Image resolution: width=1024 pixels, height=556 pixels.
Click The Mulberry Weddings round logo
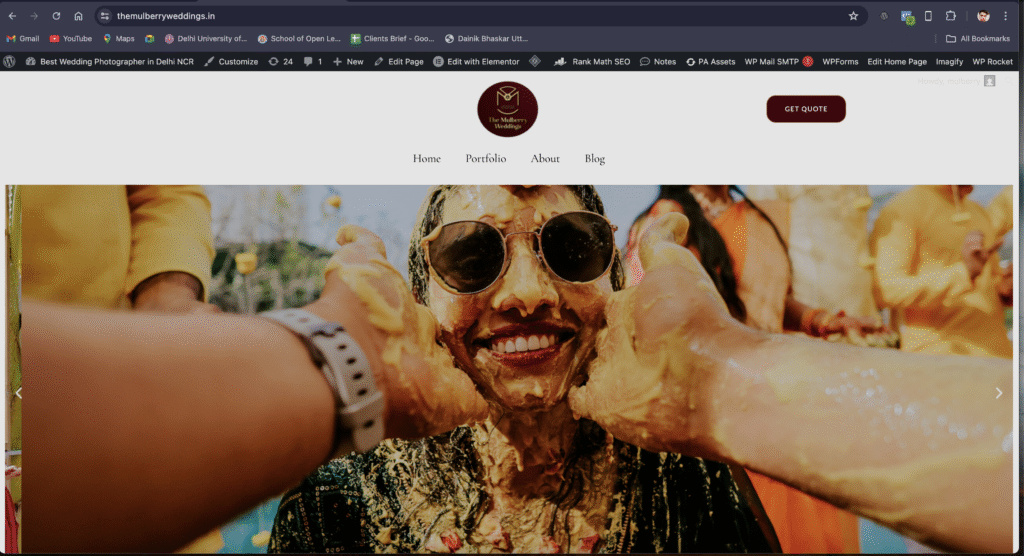507,109
